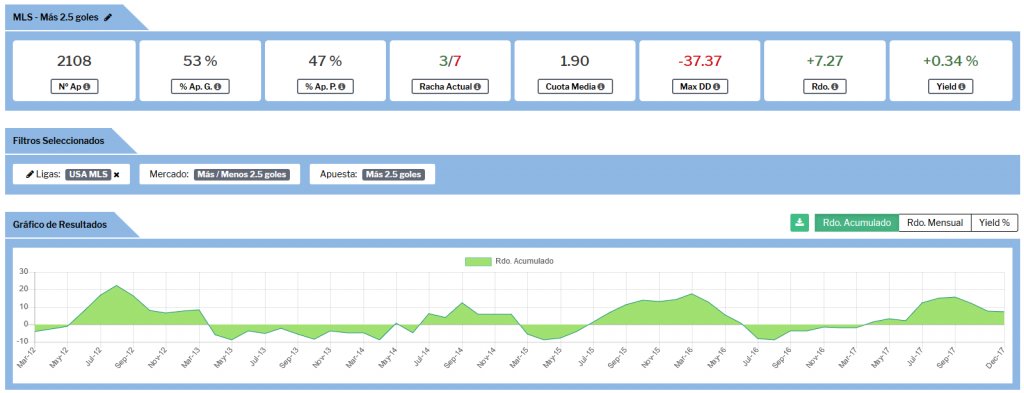The height and width of the screenshot is (393, 1024).
Task: Select the Rdo. Acumulado chart tab
Action: tap(857, 223)
